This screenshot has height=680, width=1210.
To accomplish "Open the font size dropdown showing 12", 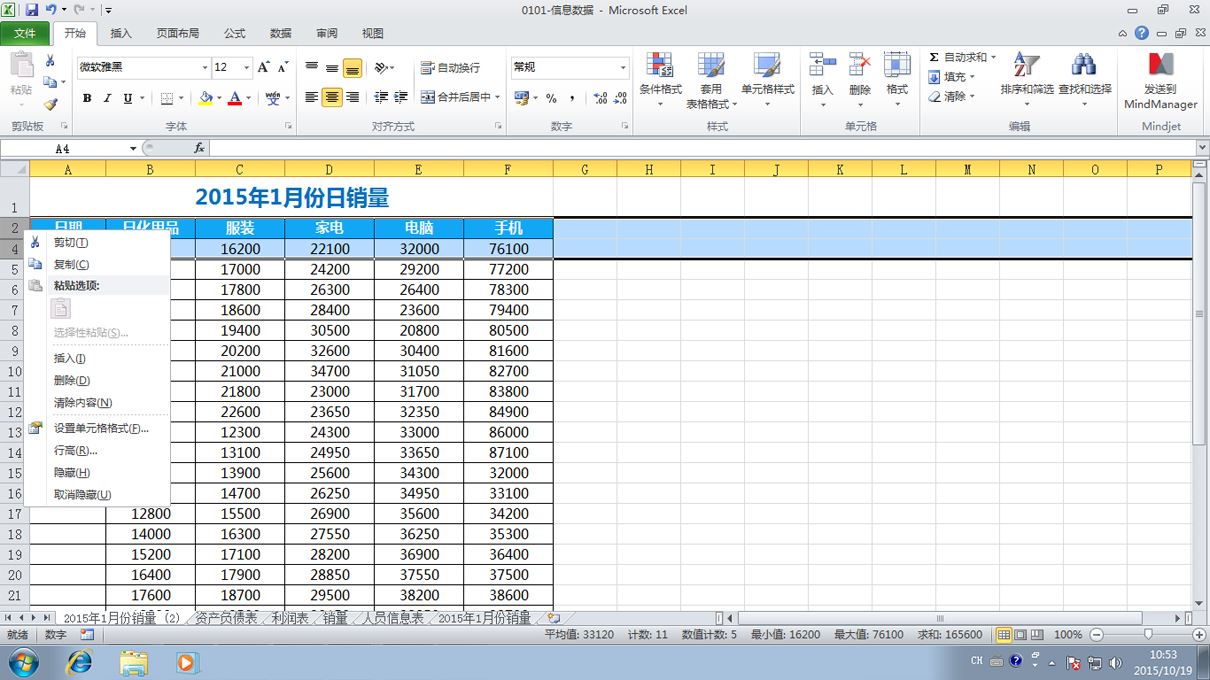I will point(246,68).
